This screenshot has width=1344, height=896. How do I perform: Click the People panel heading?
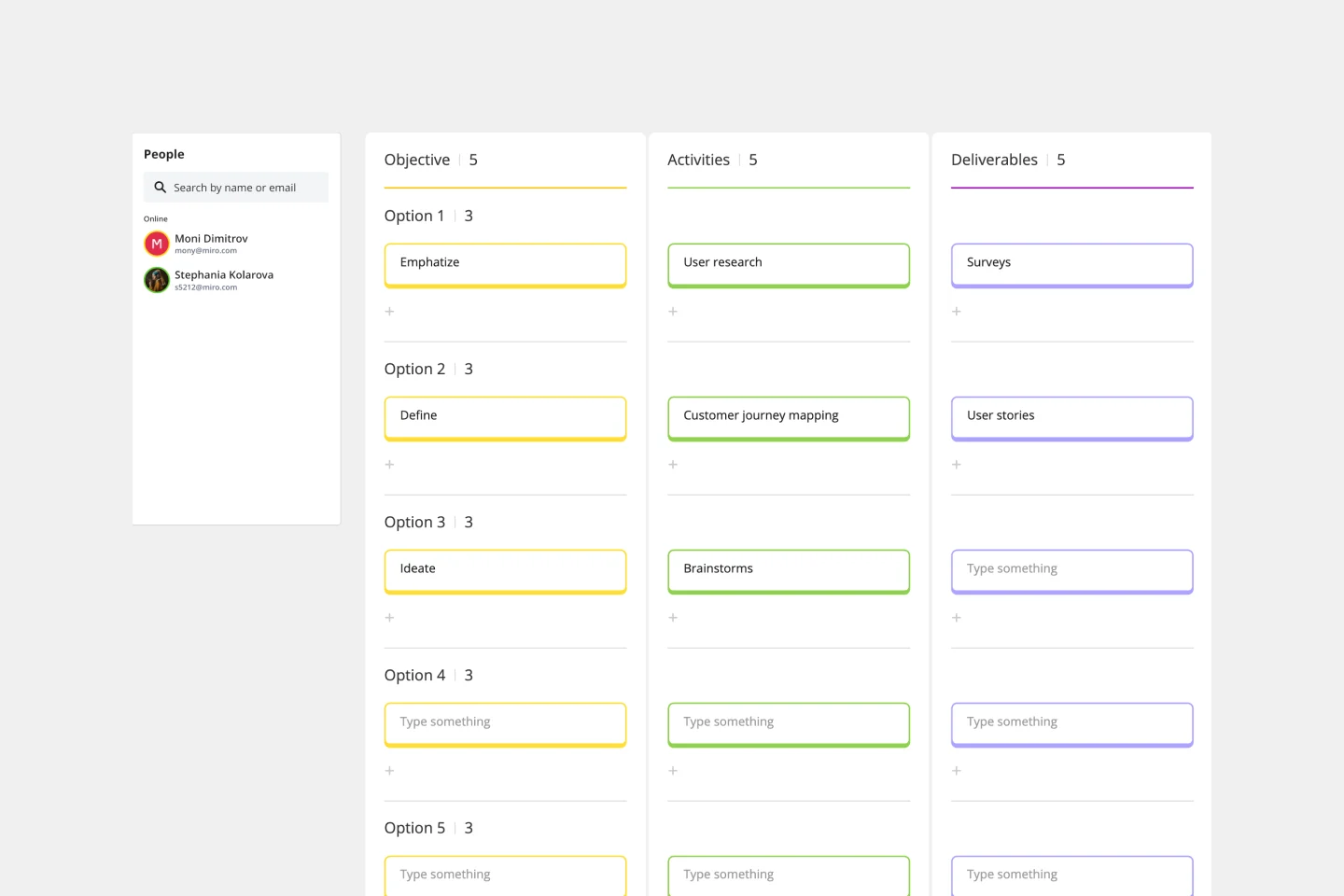[x=164, y=154]
